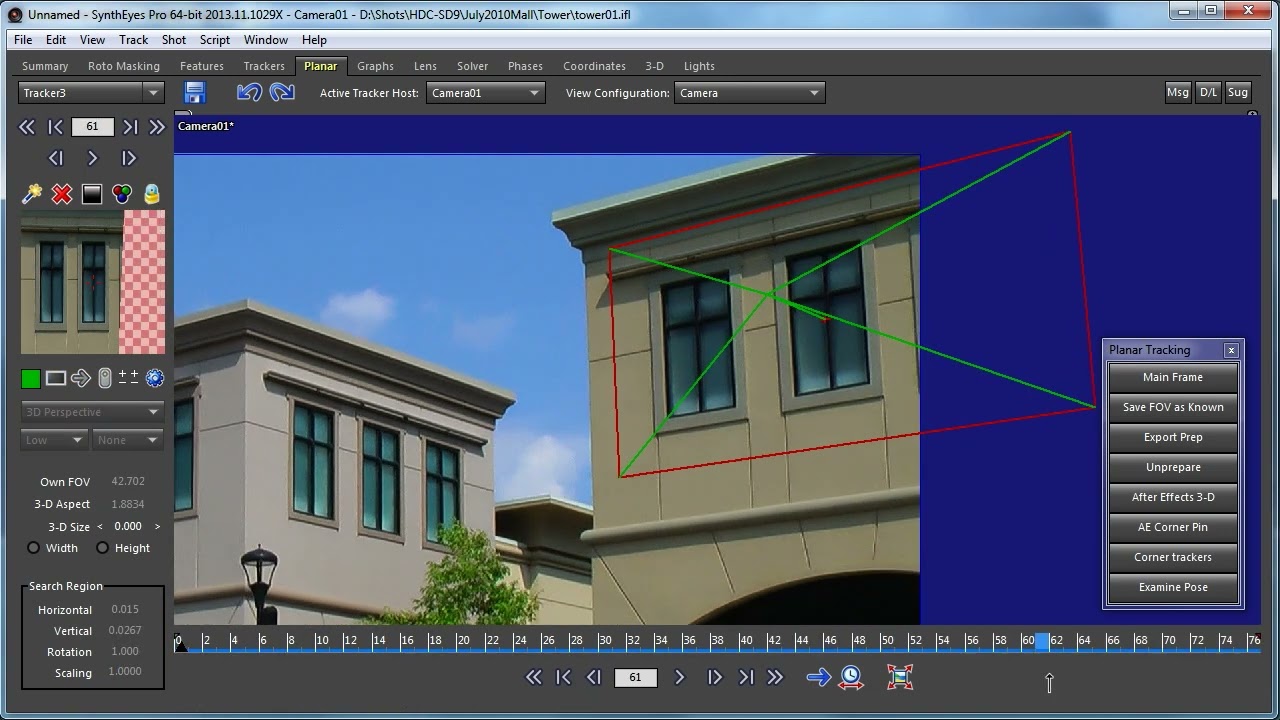Click the tracker preview thumbnail
The image size is (1280, 720).
tap(93, 283)
